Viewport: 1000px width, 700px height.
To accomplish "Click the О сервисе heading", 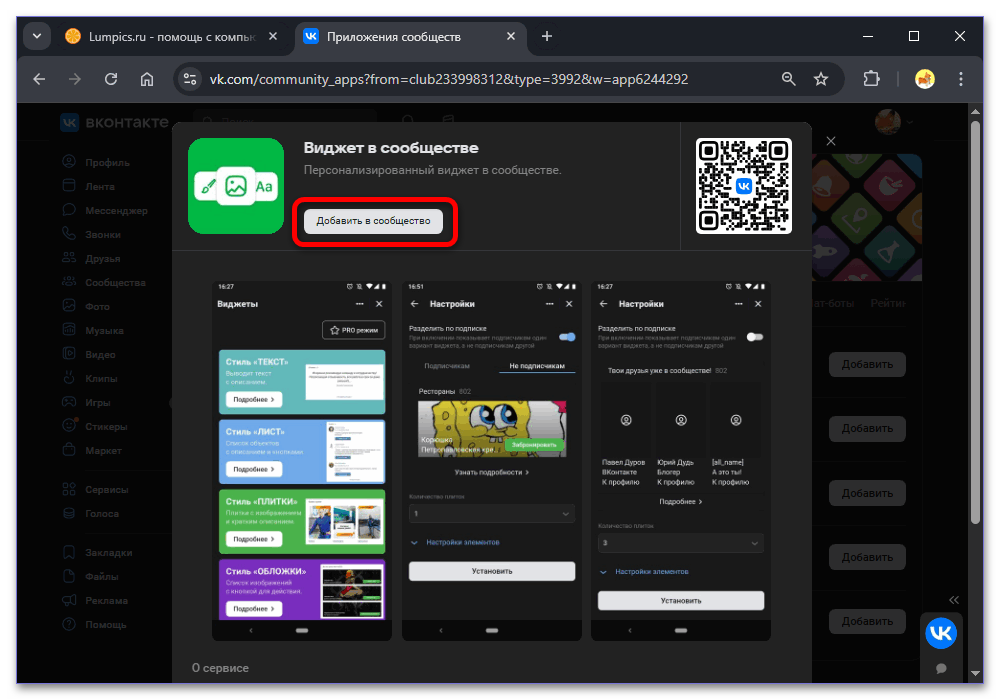I will [221, 668].
